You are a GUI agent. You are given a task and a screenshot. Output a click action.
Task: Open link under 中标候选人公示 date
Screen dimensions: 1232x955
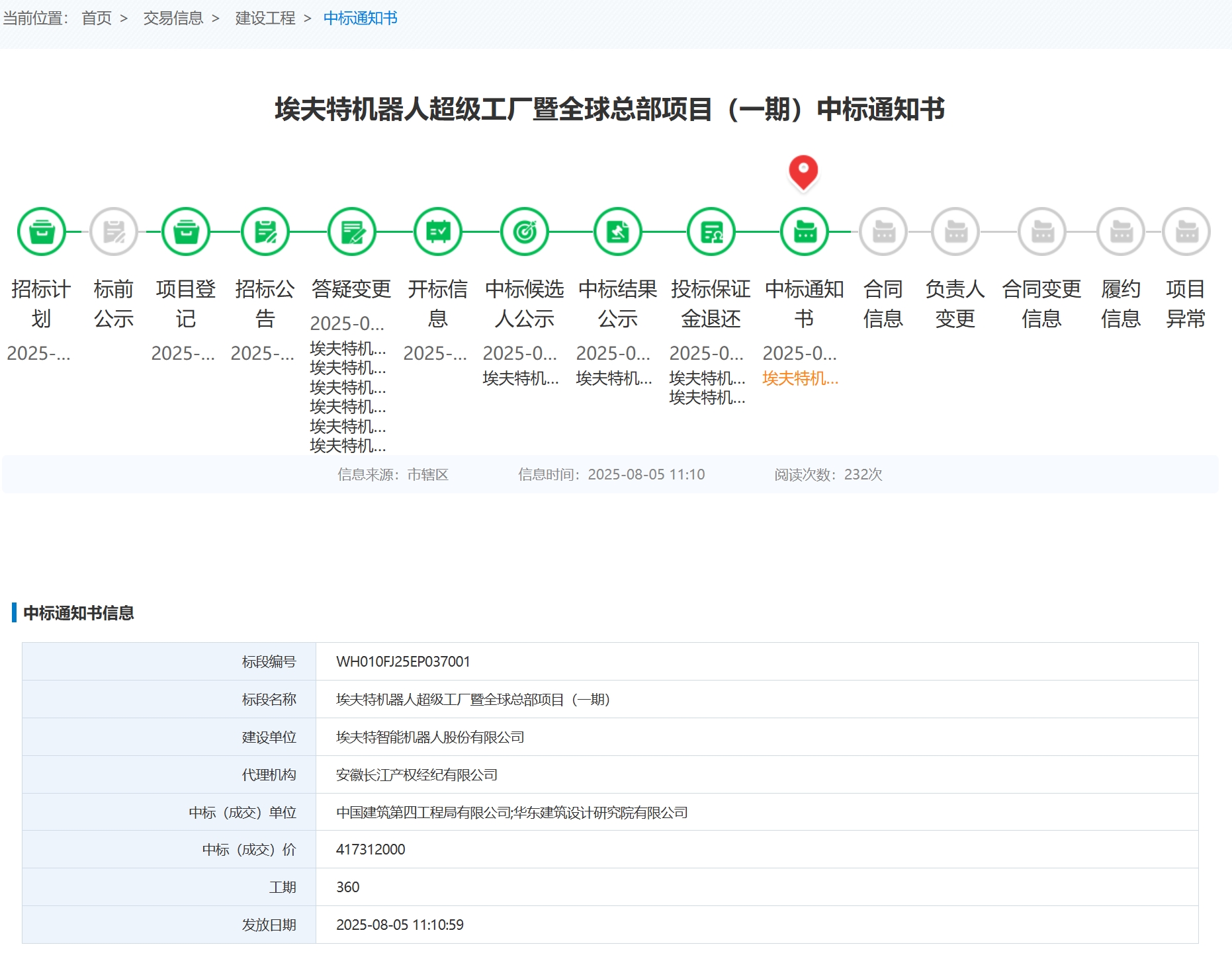pyautogui.click(x=521, y=378)
